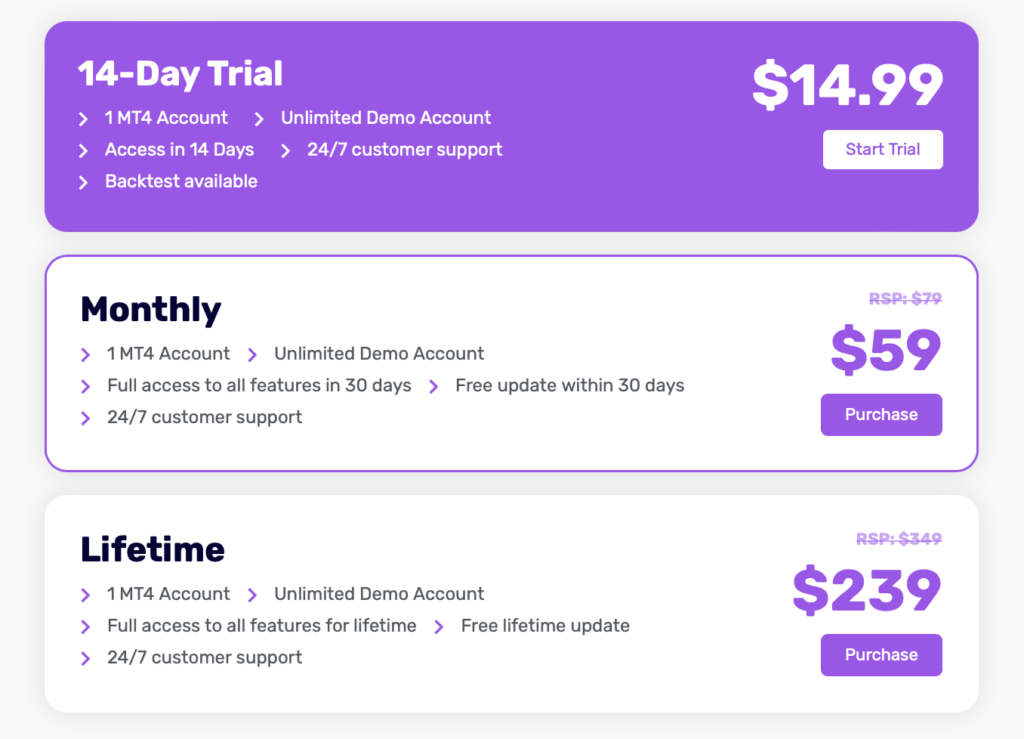This screenshot has height=739, width=1024.
Task: Click the $14.99 trial price
Action: (847, 85)
